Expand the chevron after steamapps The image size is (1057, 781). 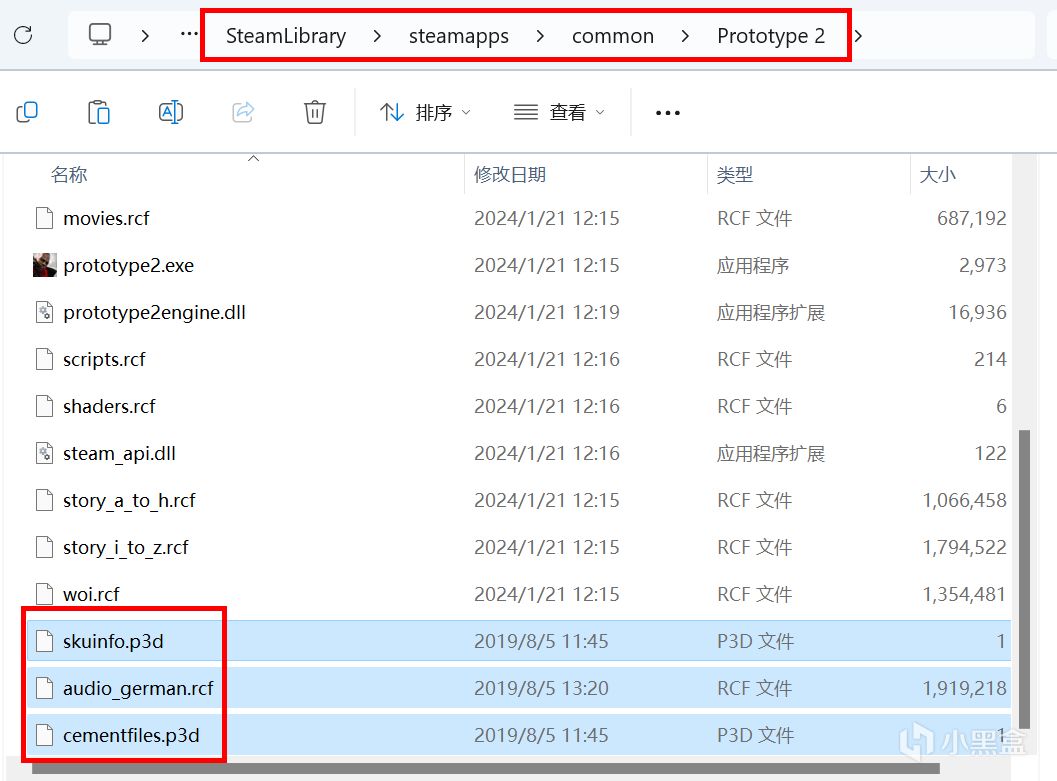540,36
